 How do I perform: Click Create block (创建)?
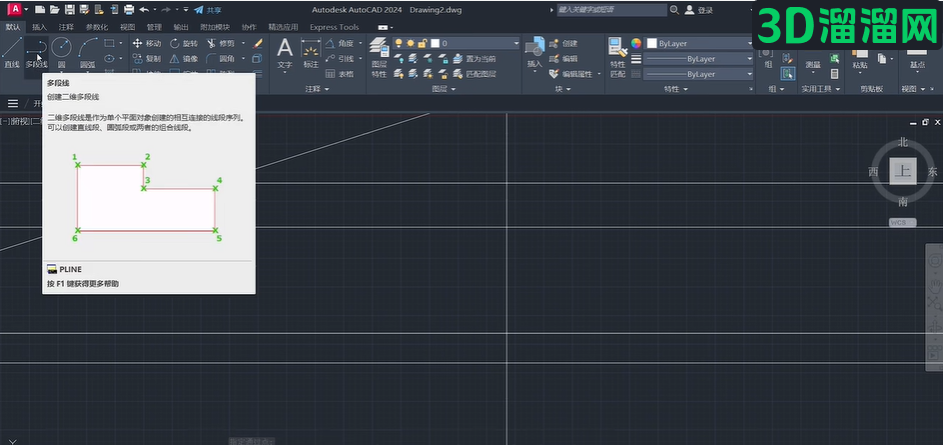click(x=564, y=43)
